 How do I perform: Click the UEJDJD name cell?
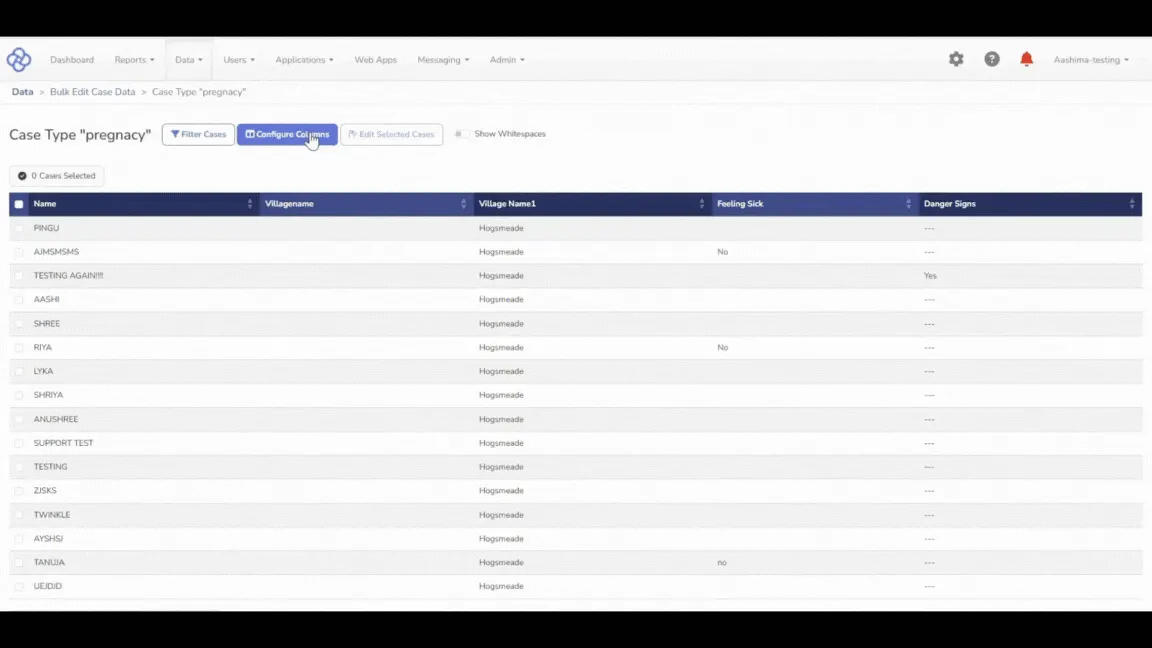pyautogui.click(x=48, y=586)
